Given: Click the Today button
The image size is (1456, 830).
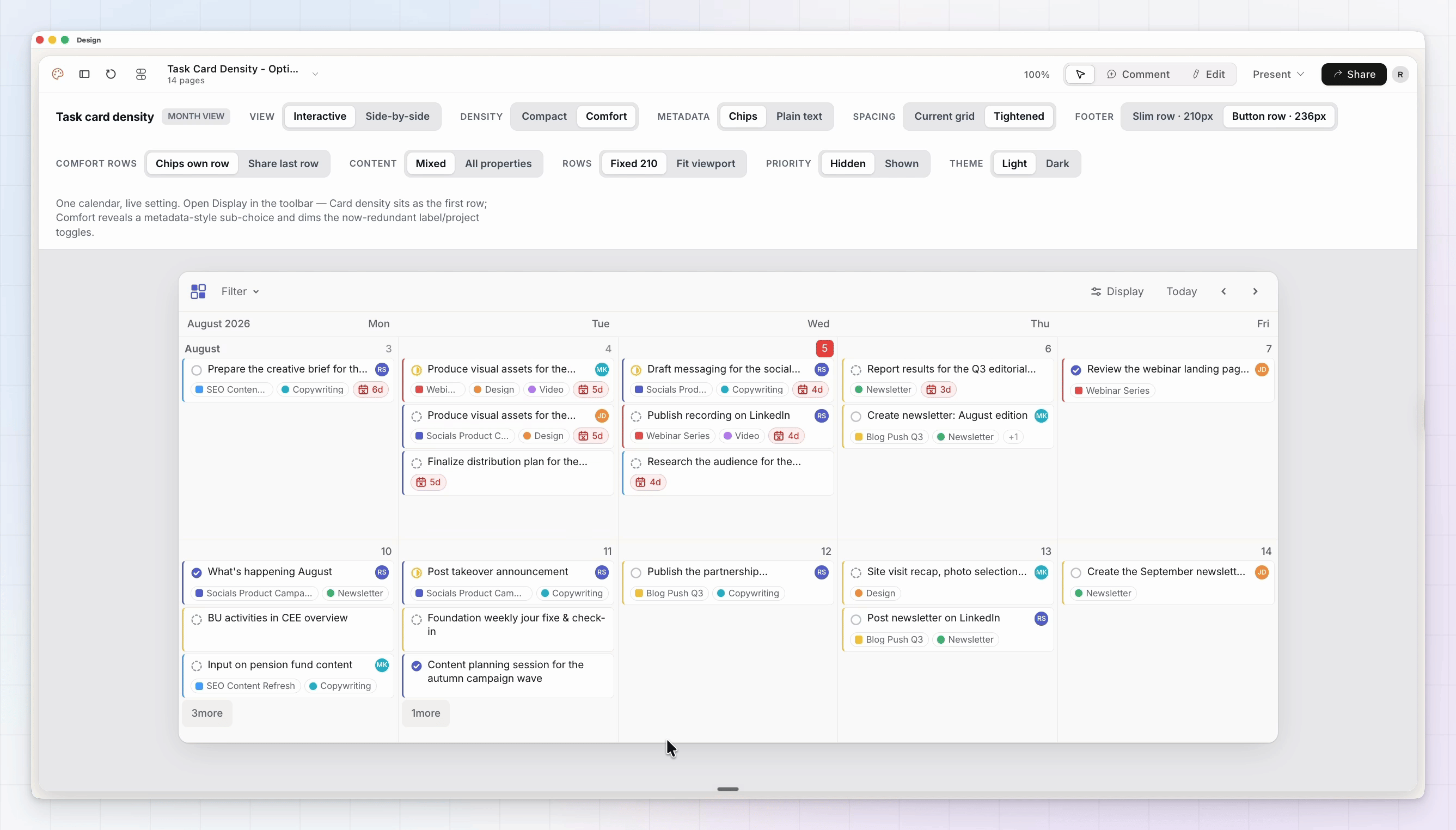Looking at the screenshot, I should 1182,291.
